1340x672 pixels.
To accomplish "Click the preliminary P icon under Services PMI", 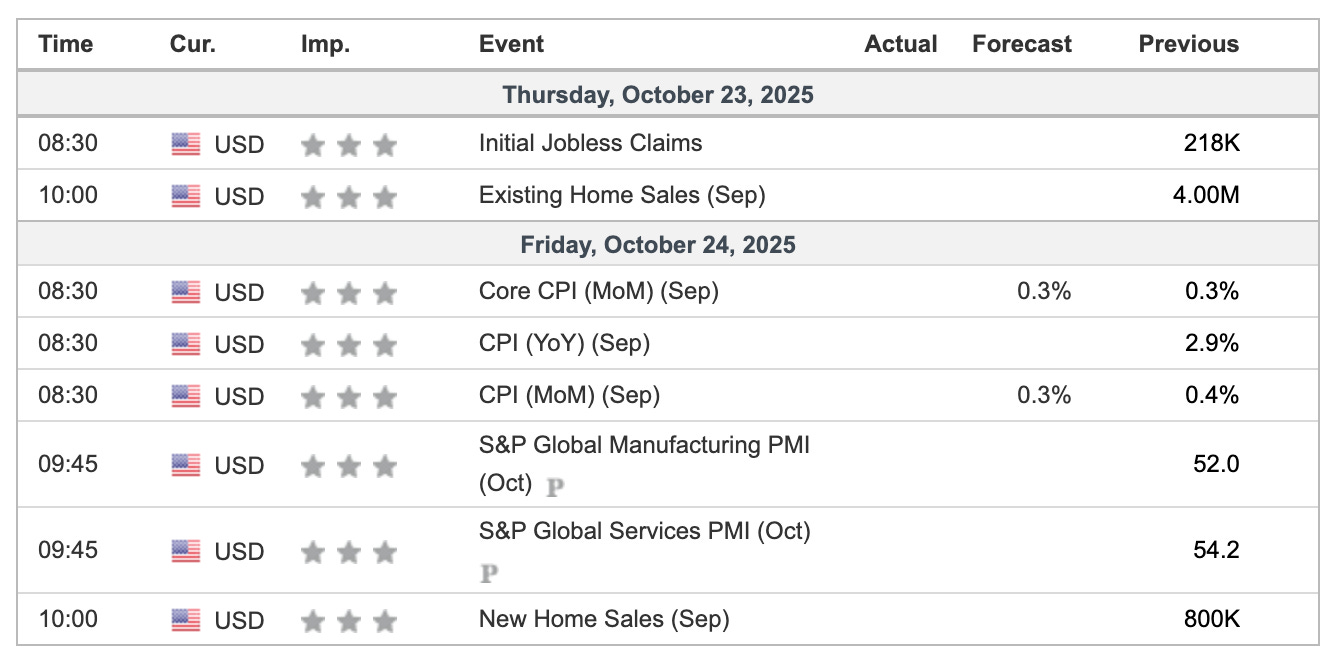I will click(489, 574).
